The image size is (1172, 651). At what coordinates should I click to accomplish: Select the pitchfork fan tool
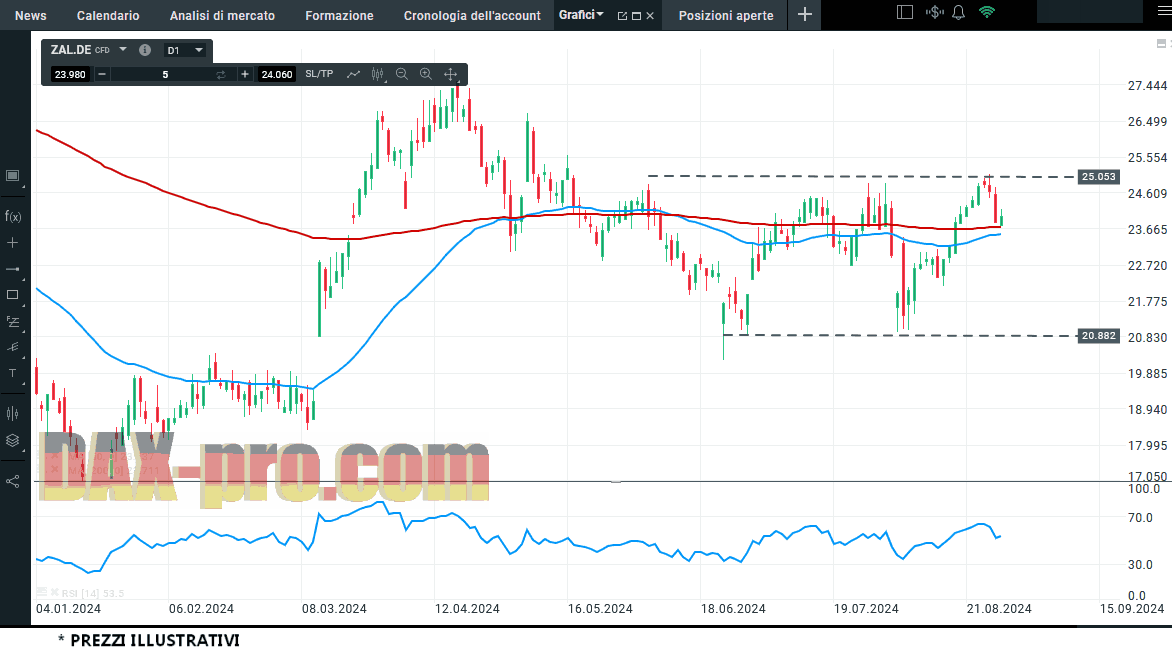click(x=13, y=347)
